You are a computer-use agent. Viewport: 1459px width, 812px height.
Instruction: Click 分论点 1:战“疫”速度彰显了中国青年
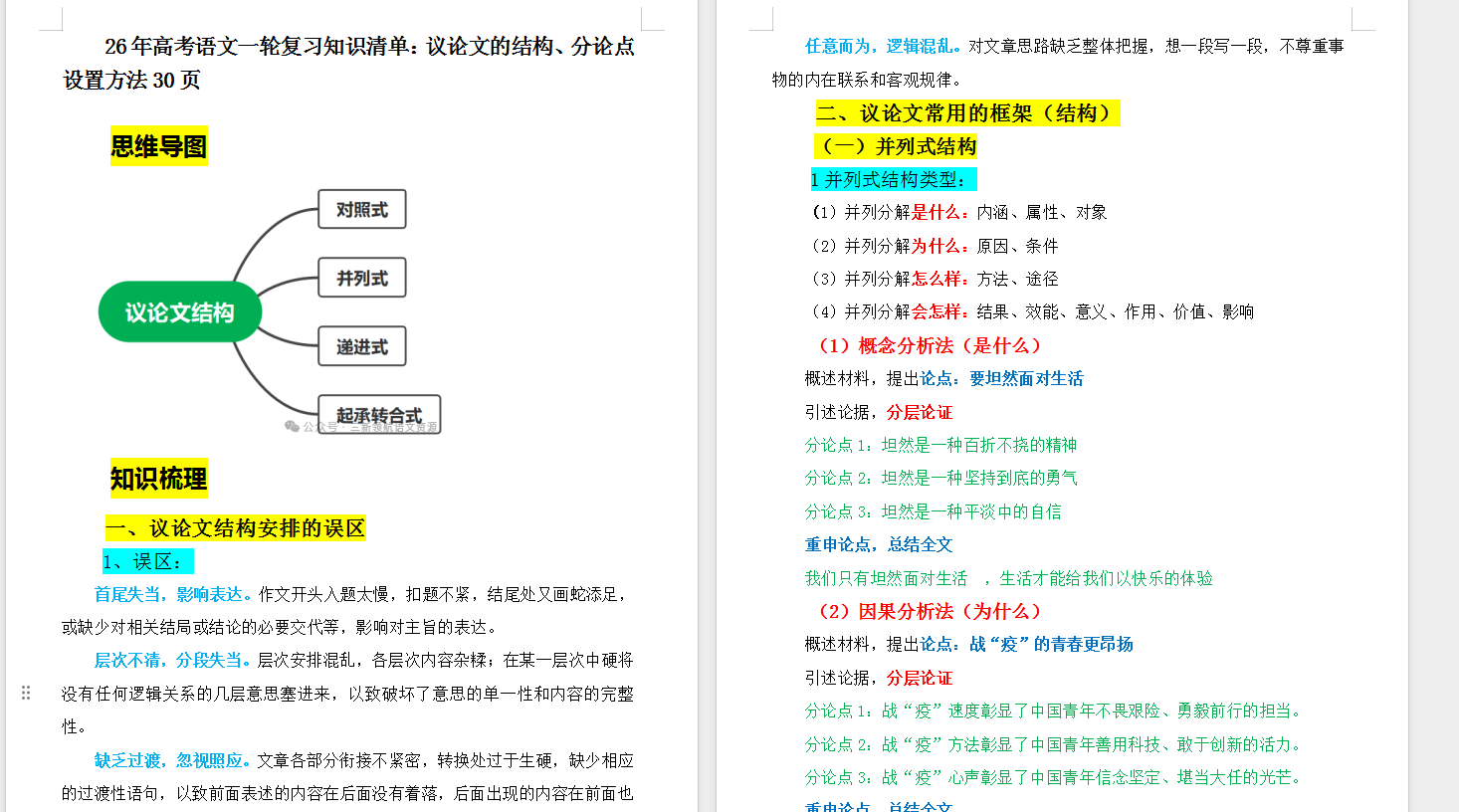pos(1055,710)
